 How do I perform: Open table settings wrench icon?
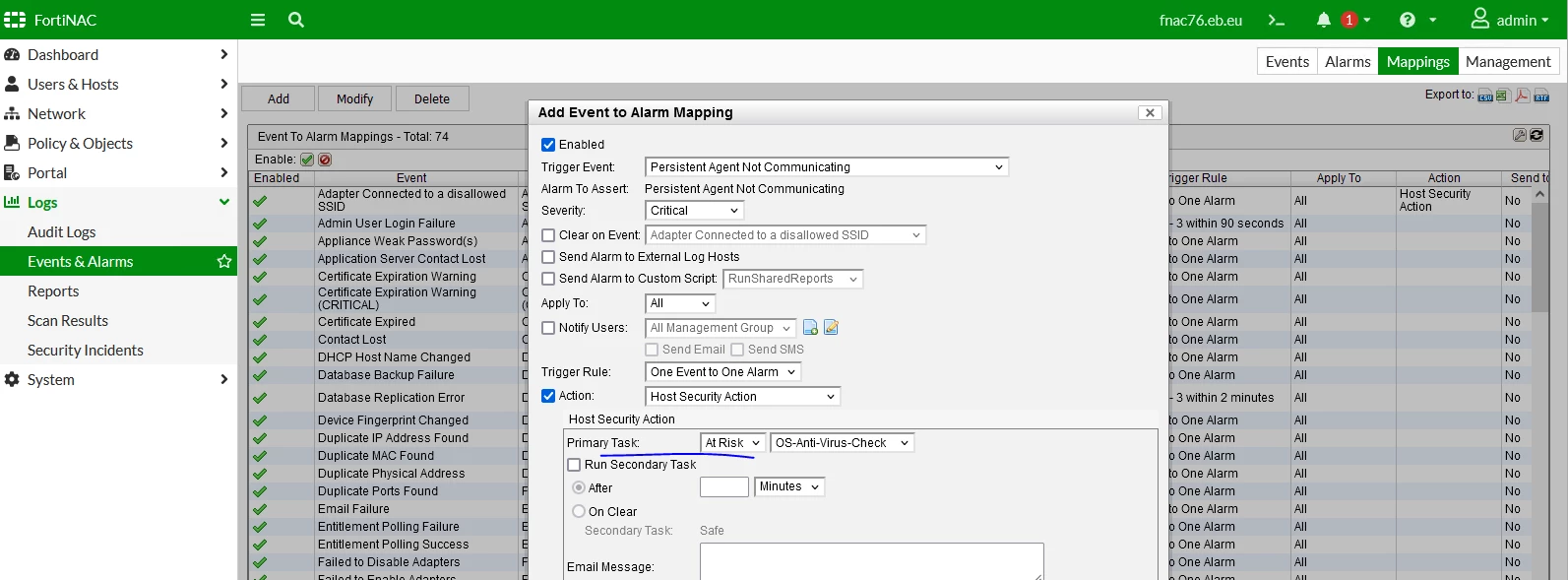tap(1520, 135)
